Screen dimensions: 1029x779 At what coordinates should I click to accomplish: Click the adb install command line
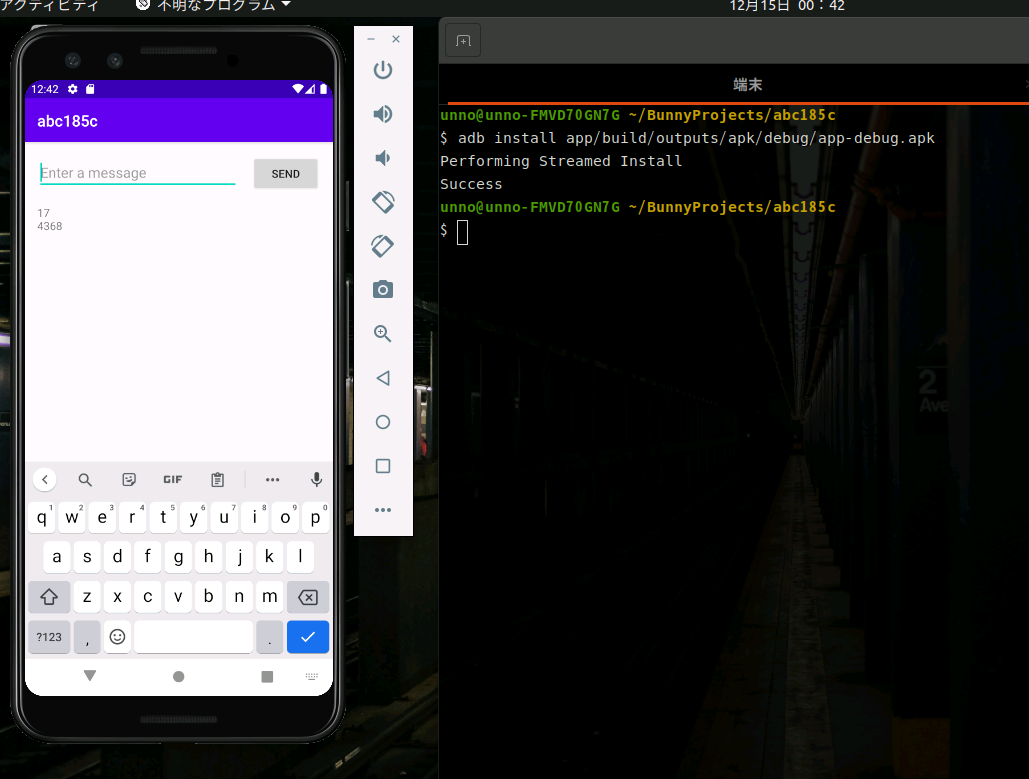coord(687,138)
